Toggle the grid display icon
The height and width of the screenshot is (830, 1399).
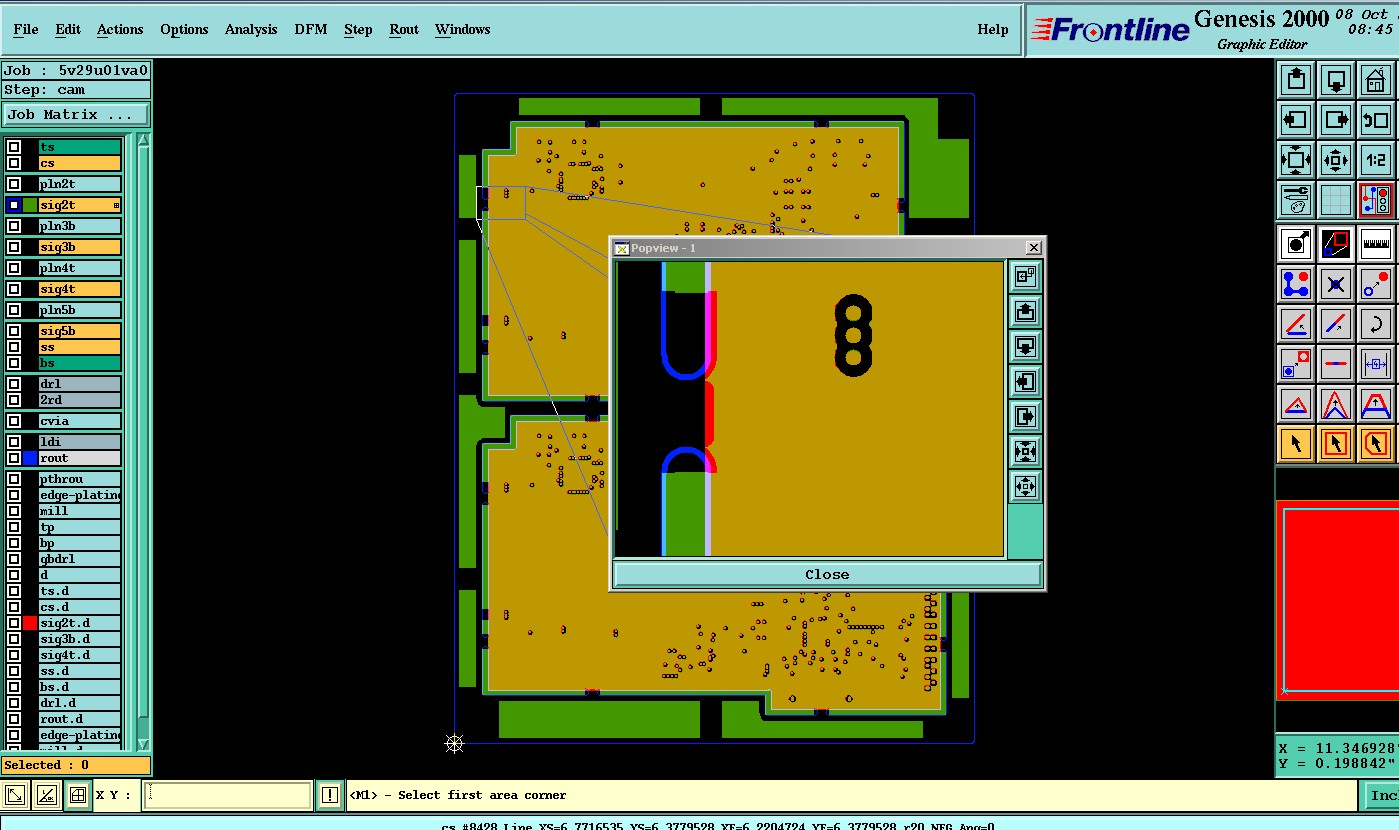tap(1336, 199)
